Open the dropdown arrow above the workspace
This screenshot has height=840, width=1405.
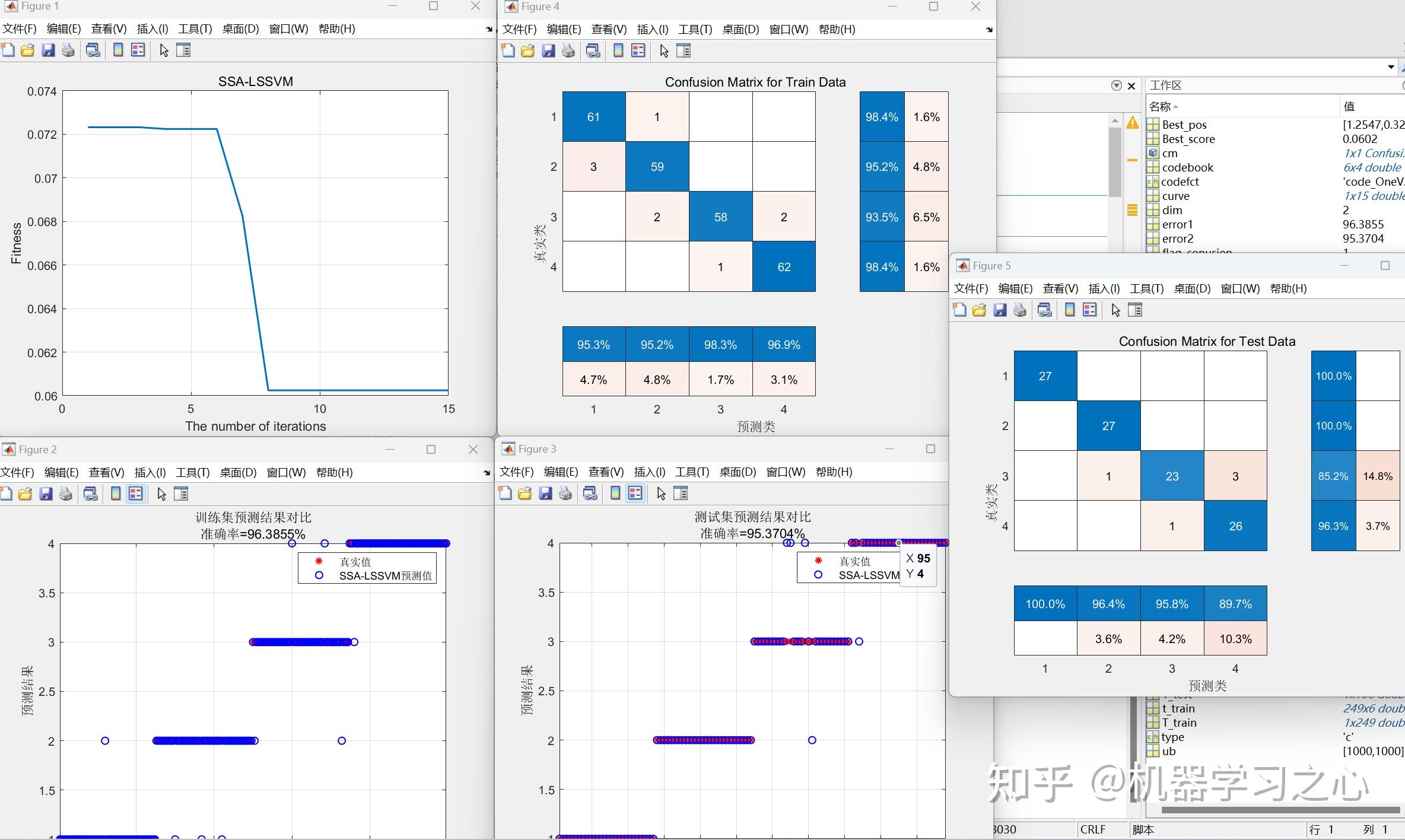[x=1391, y=67]
